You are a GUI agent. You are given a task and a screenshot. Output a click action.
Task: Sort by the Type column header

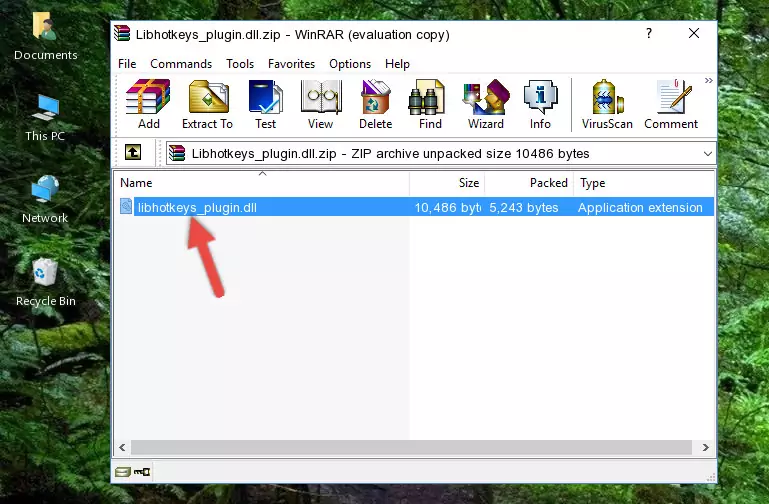(643, 183)
